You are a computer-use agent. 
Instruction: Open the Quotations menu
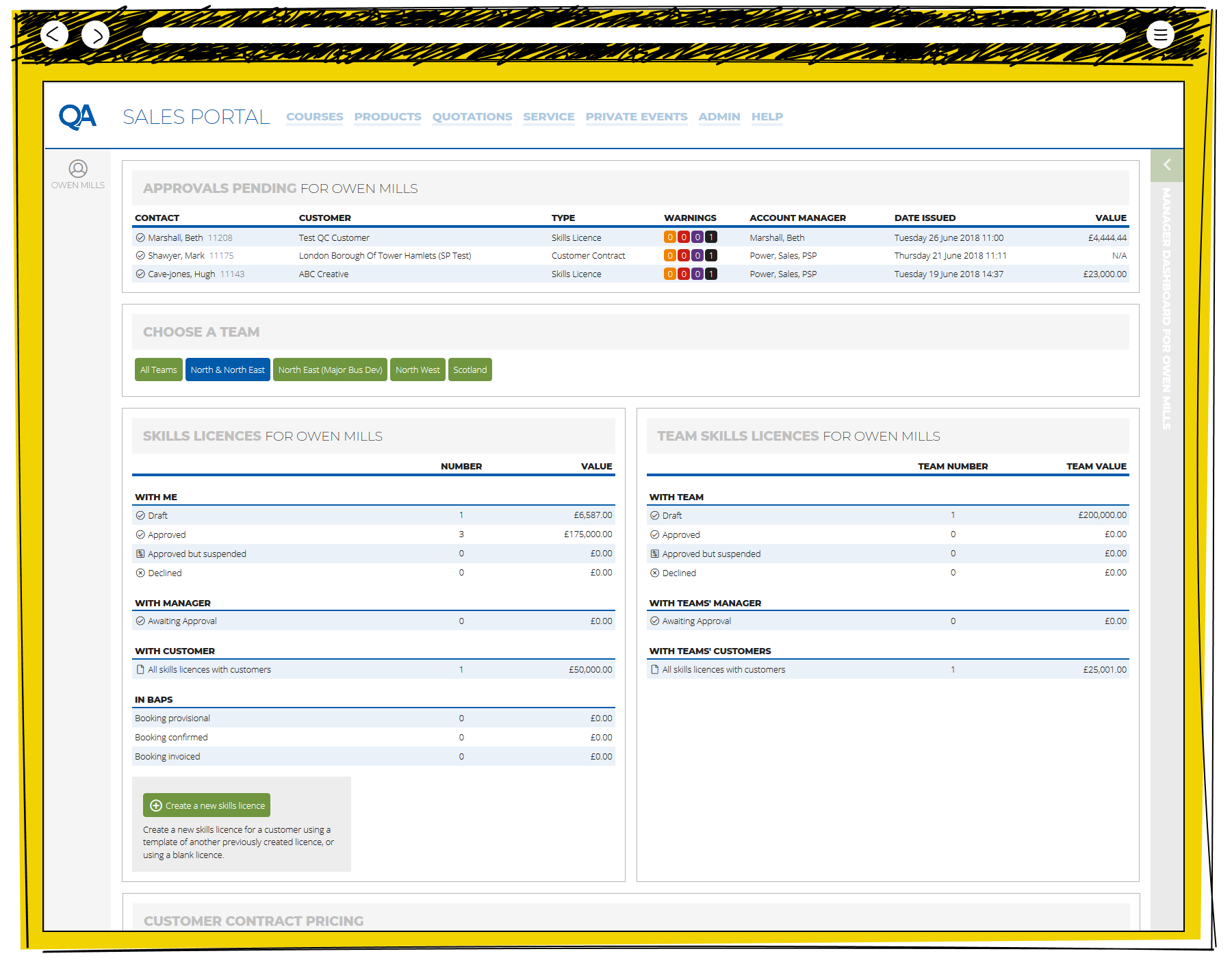472,117
